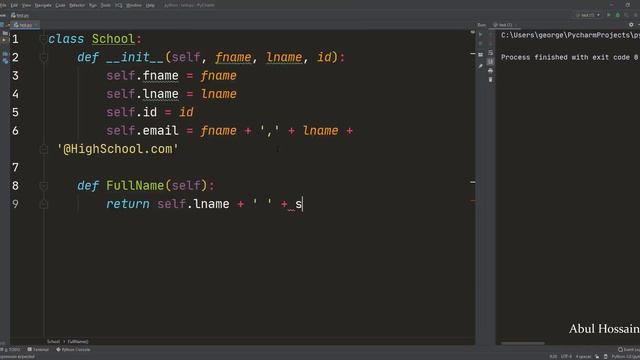Close the test.py editor tab
This screenshot has height=360, width=640.
(36, 25)
